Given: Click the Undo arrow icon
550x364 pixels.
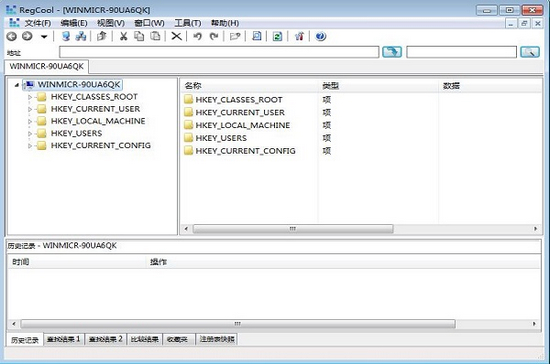Looking at the screenshot, I should coord(198,36).
